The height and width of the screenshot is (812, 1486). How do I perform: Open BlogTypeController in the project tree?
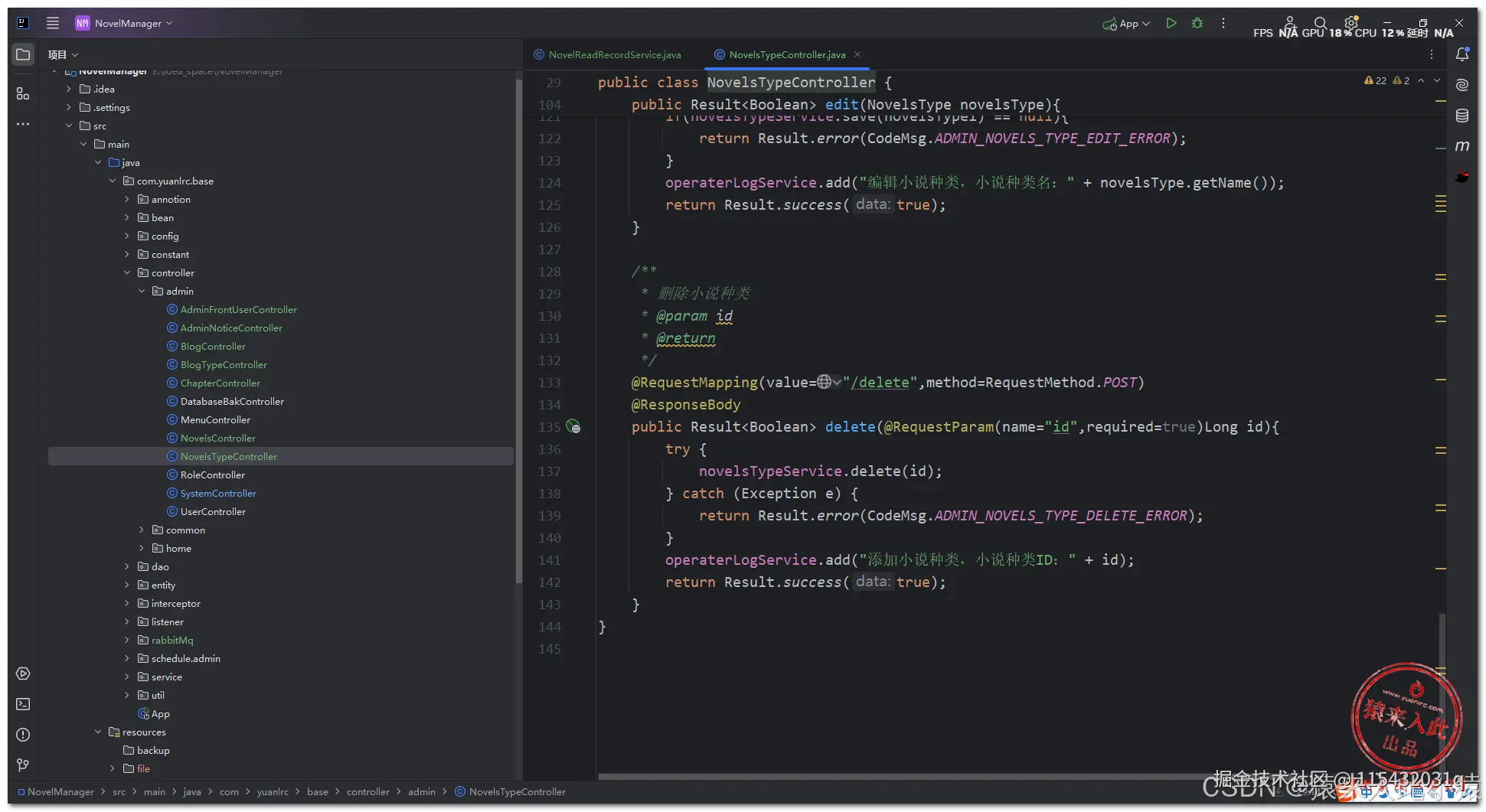coord(224,364)
